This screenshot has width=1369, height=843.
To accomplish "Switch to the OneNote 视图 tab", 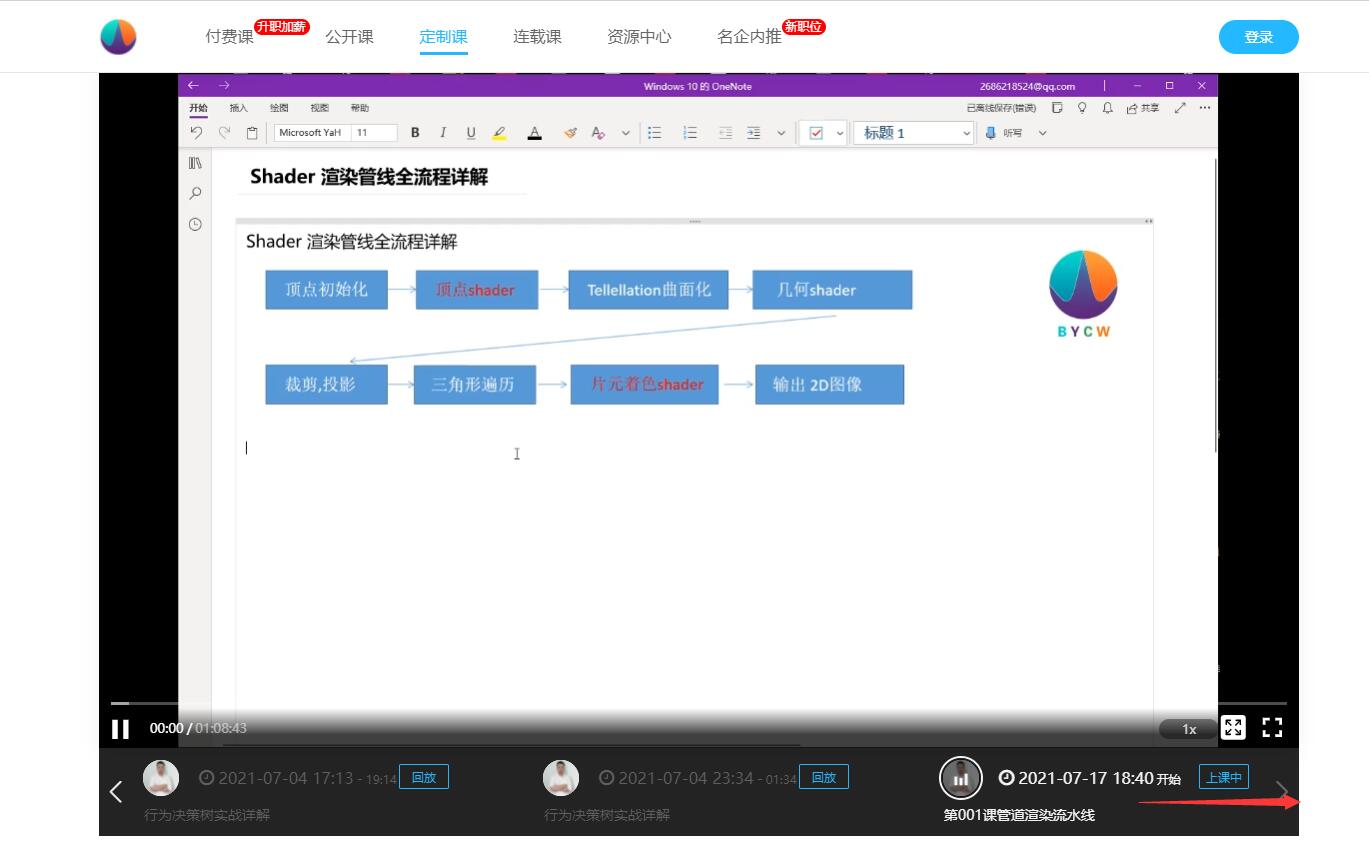I will click(319, 108).
